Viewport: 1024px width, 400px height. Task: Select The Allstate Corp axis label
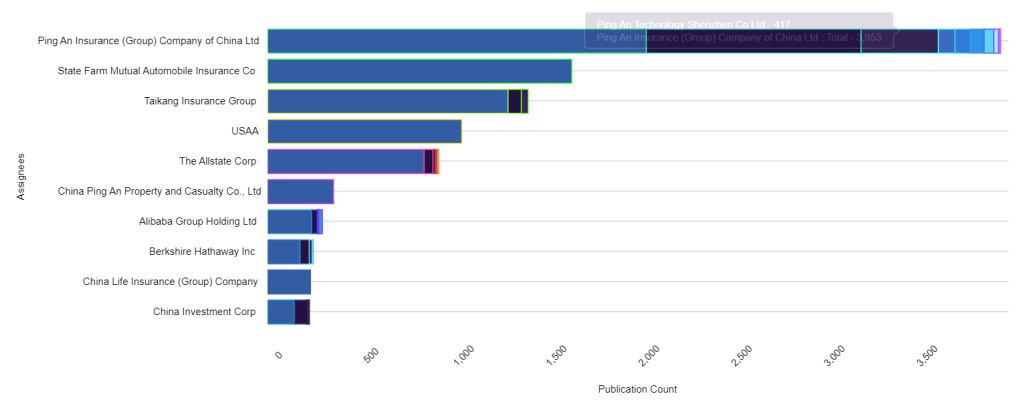[x=217, y=161]
